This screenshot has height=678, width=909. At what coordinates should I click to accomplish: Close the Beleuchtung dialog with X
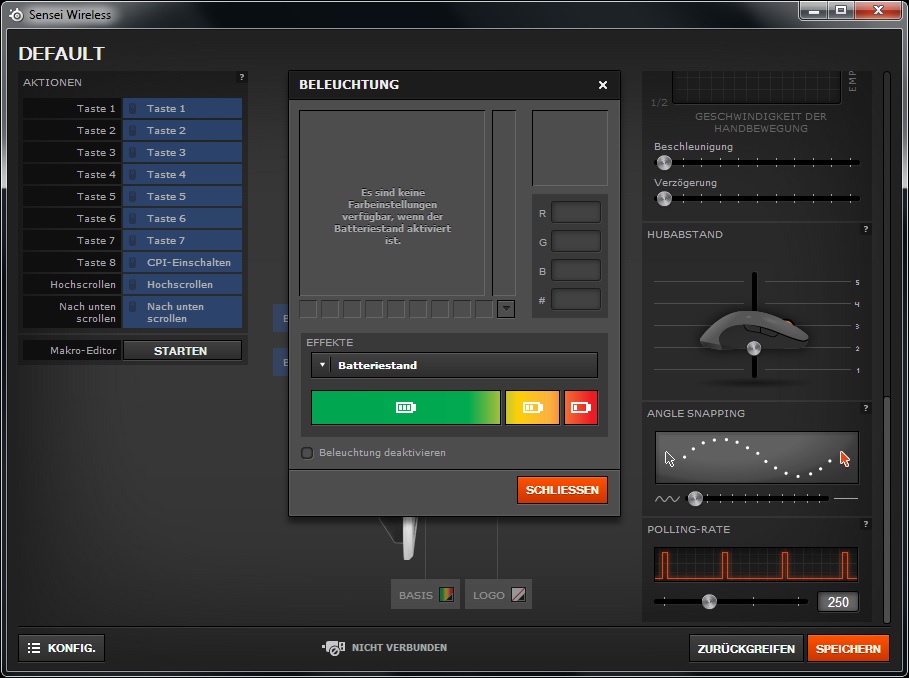pos(602,85)
